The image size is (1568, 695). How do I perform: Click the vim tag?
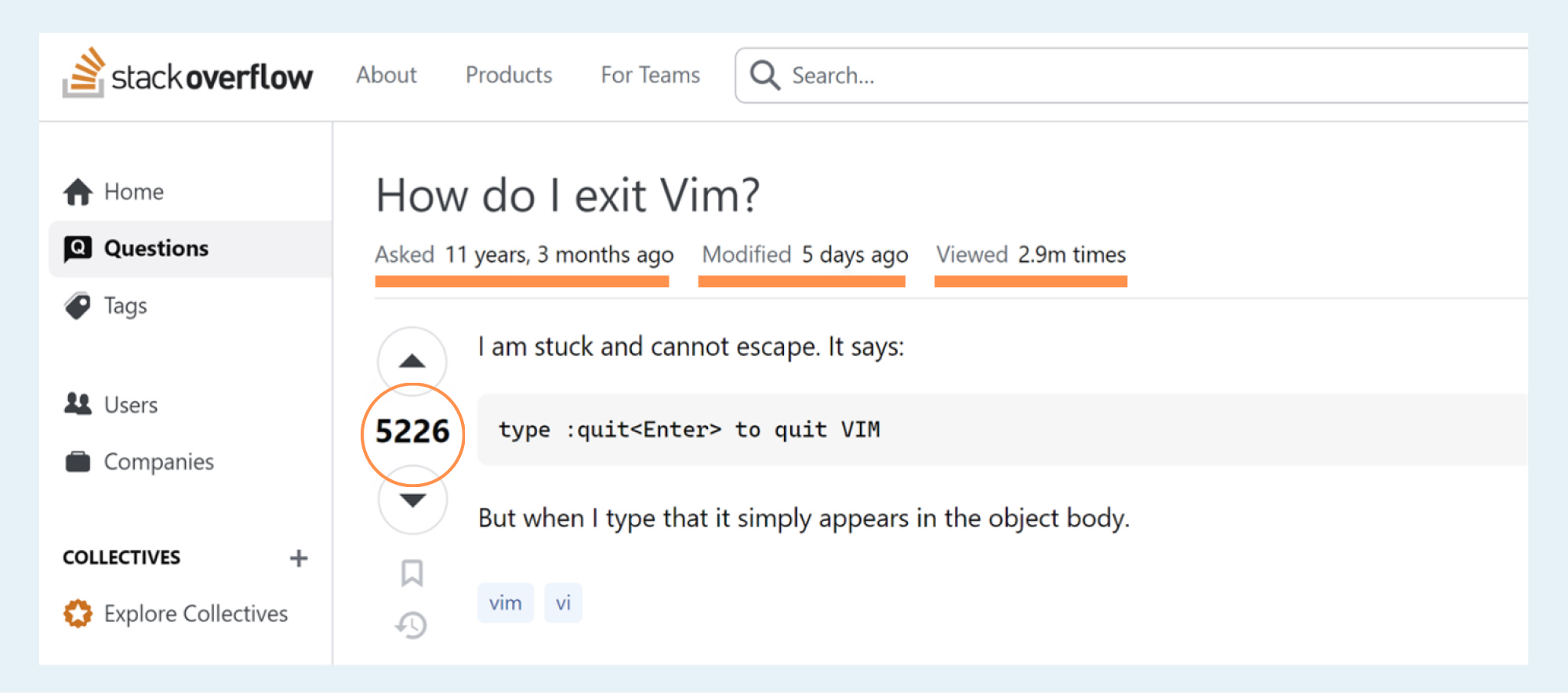pyautogui.click(x=506, y=602)
